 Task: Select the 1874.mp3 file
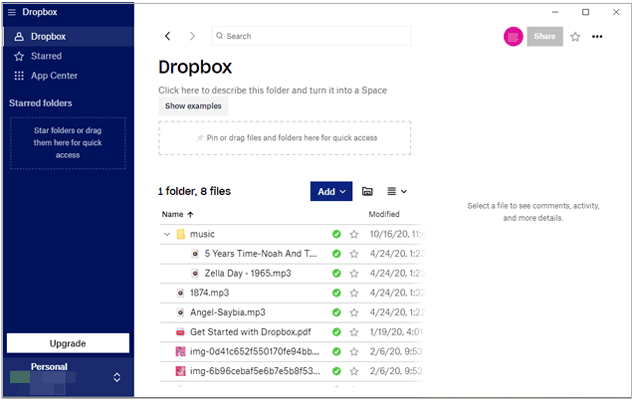pyautogui.click(x=291, y=293)
